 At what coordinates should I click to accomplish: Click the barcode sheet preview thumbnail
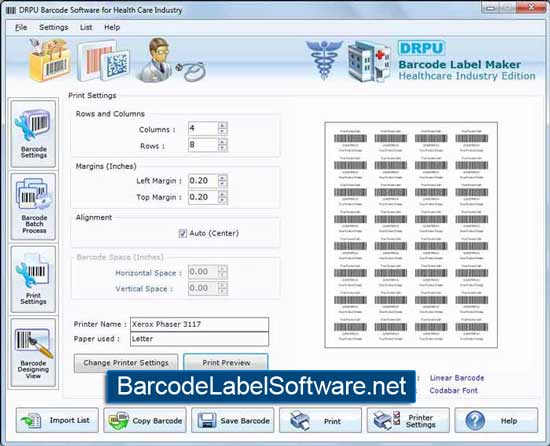point(411,235)
